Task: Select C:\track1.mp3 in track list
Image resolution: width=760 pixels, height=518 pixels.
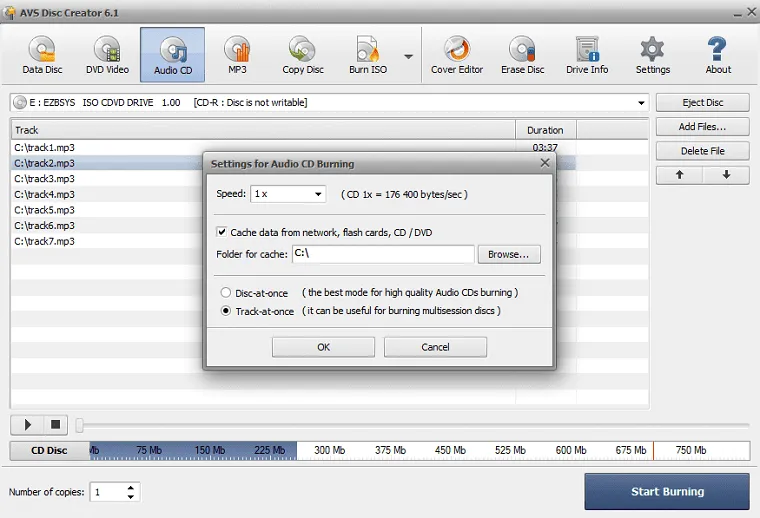Action: click(x=45, y=147)
